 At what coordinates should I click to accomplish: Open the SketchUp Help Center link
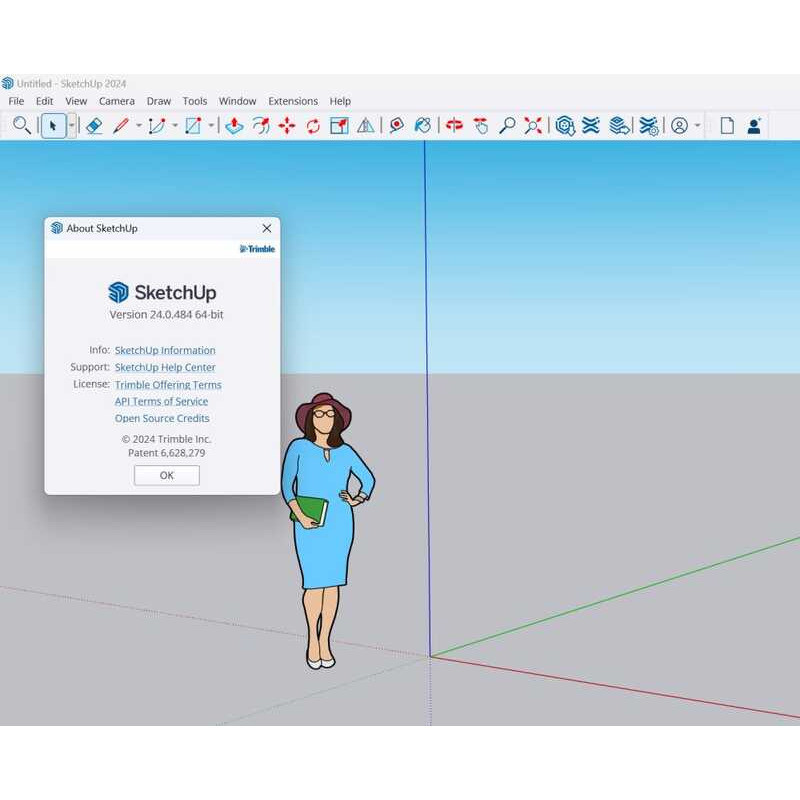(165, 367)
